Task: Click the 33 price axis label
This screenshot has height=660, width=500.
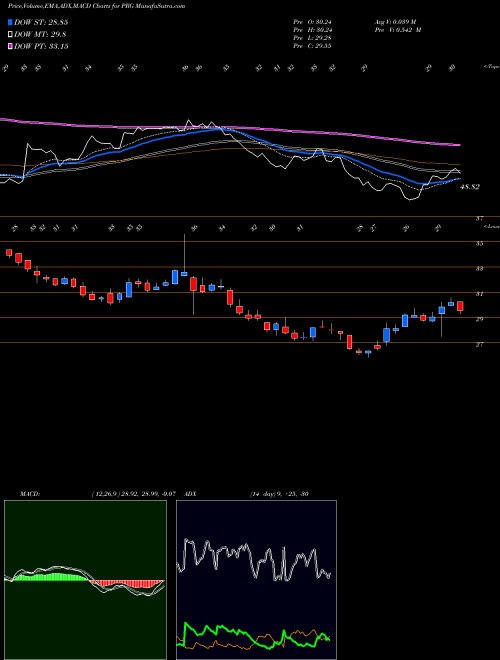Action: [479, 269]
